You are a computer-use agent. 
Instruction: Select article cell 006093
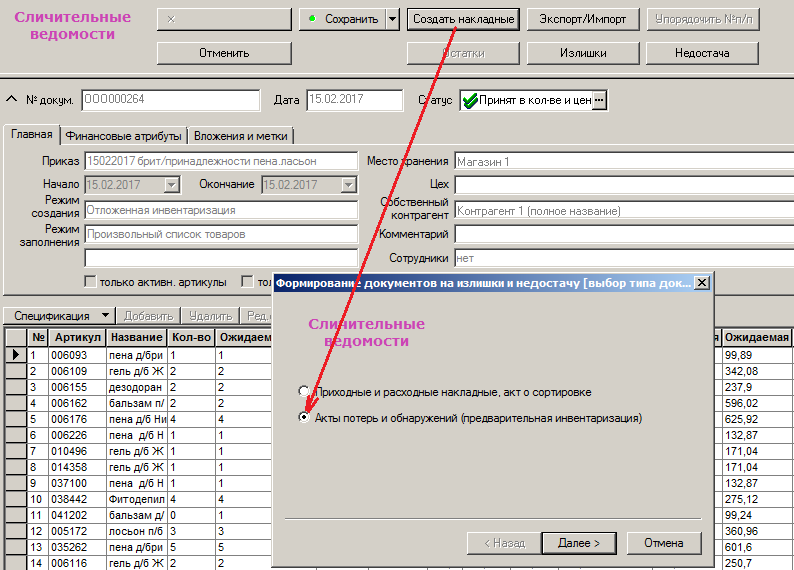(x=77, y=355)
